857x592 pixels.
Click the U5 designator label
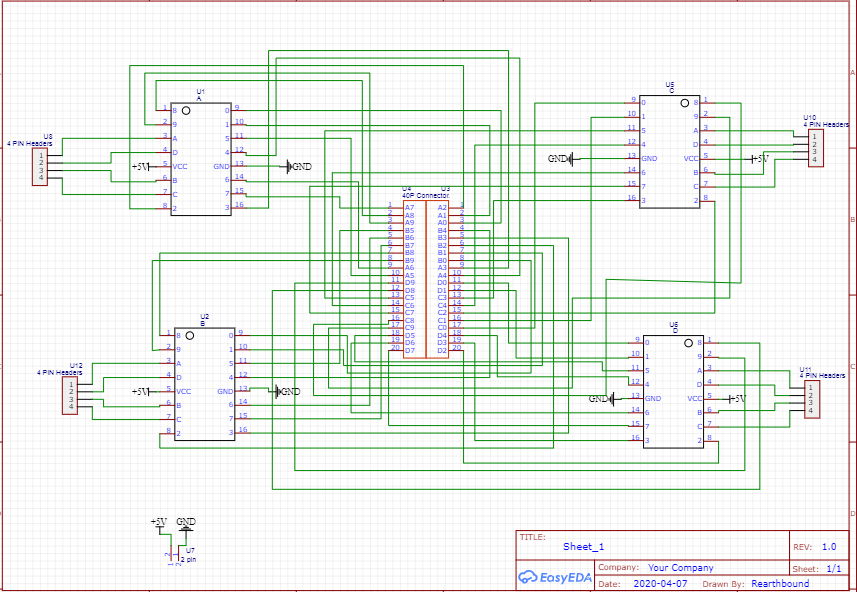tap(670, 84)
